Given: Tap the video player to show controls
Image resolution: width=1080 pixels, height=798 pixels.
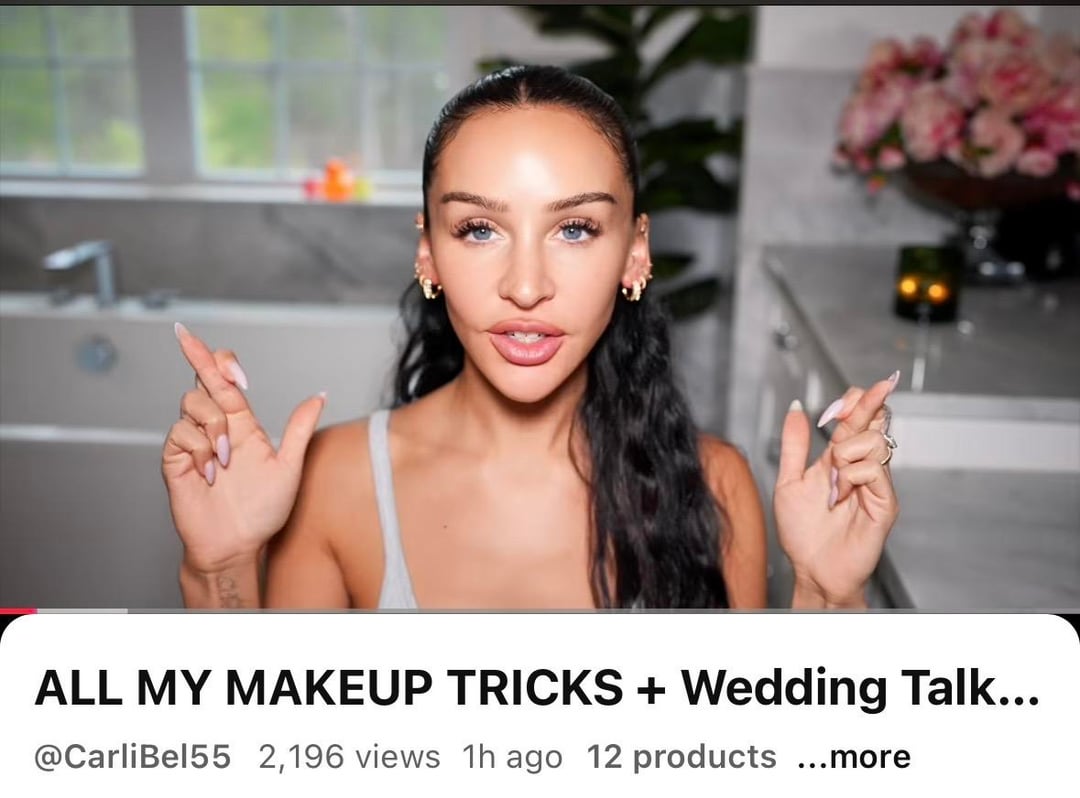Looking at the screenshot, I should [540, 307].
